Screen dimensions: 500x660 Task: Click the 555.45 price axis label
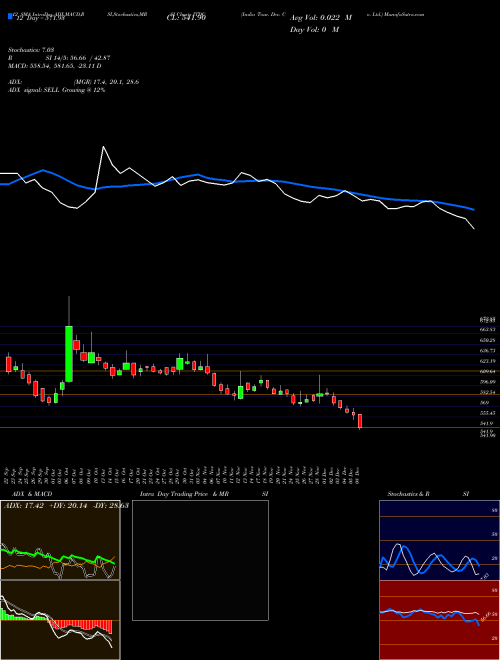click(489, 413)
